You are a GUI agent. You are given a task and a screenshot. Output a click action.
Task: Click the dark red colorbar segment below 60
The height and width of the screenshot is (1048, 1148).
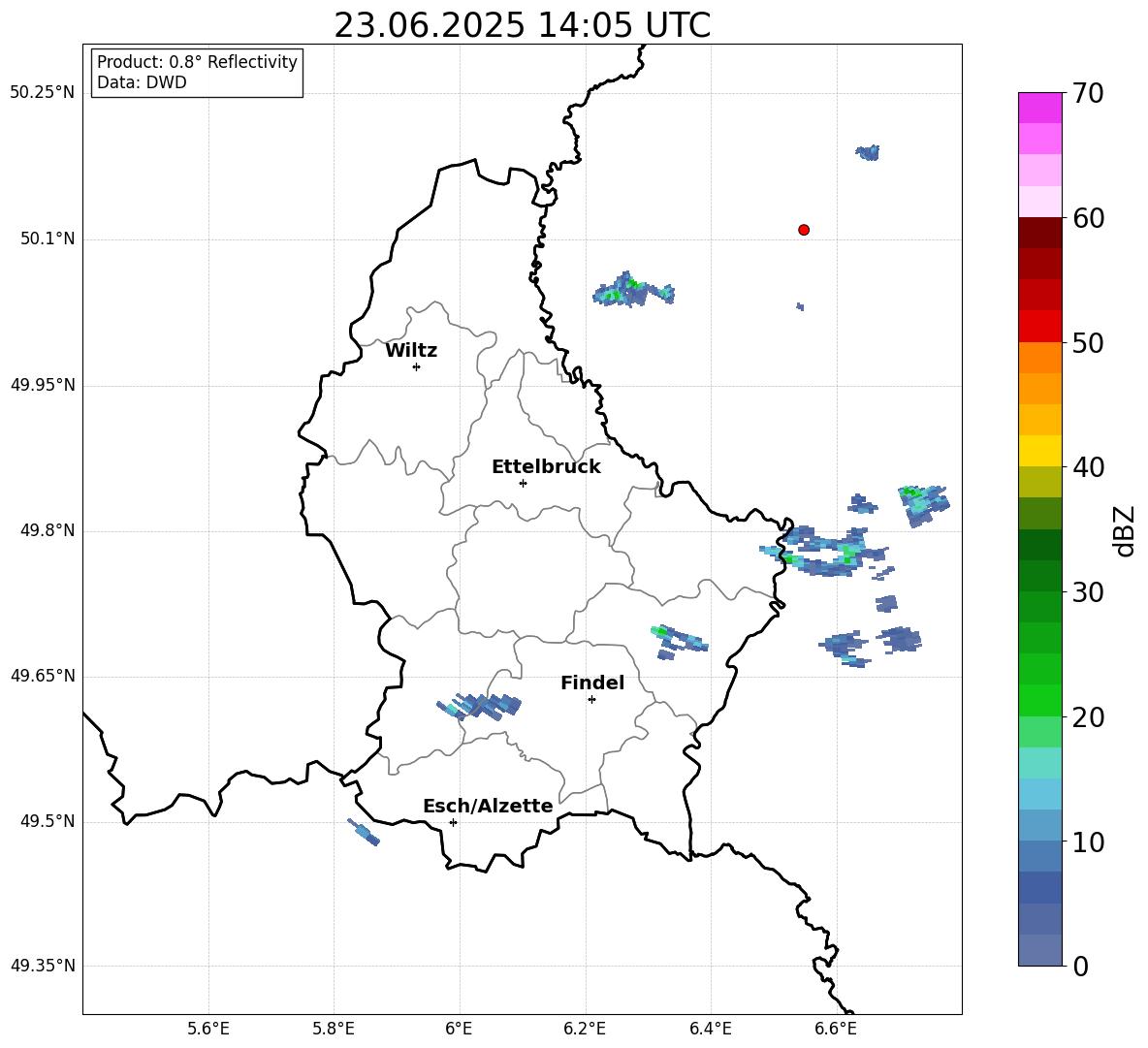(1039, 233)
